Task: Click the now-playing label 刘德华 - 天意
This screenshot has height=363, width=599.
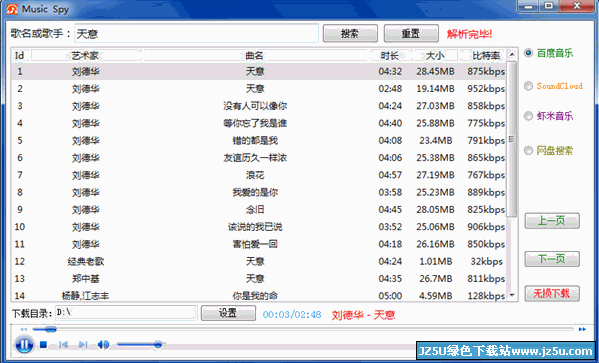Action: [x=363, y=315]
